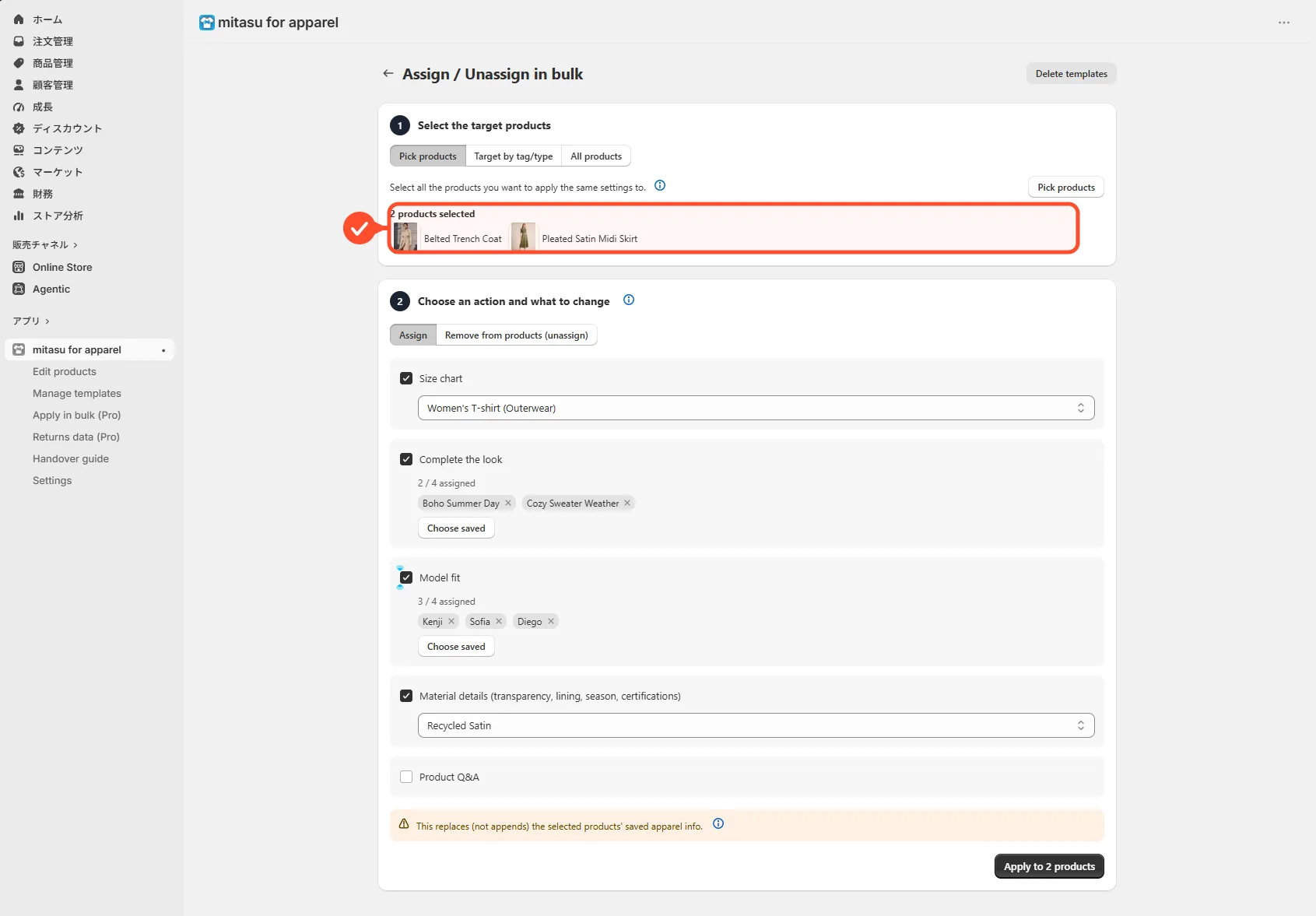
Task: Click Choose saved under Model fit
Action: tap(456, 647)
